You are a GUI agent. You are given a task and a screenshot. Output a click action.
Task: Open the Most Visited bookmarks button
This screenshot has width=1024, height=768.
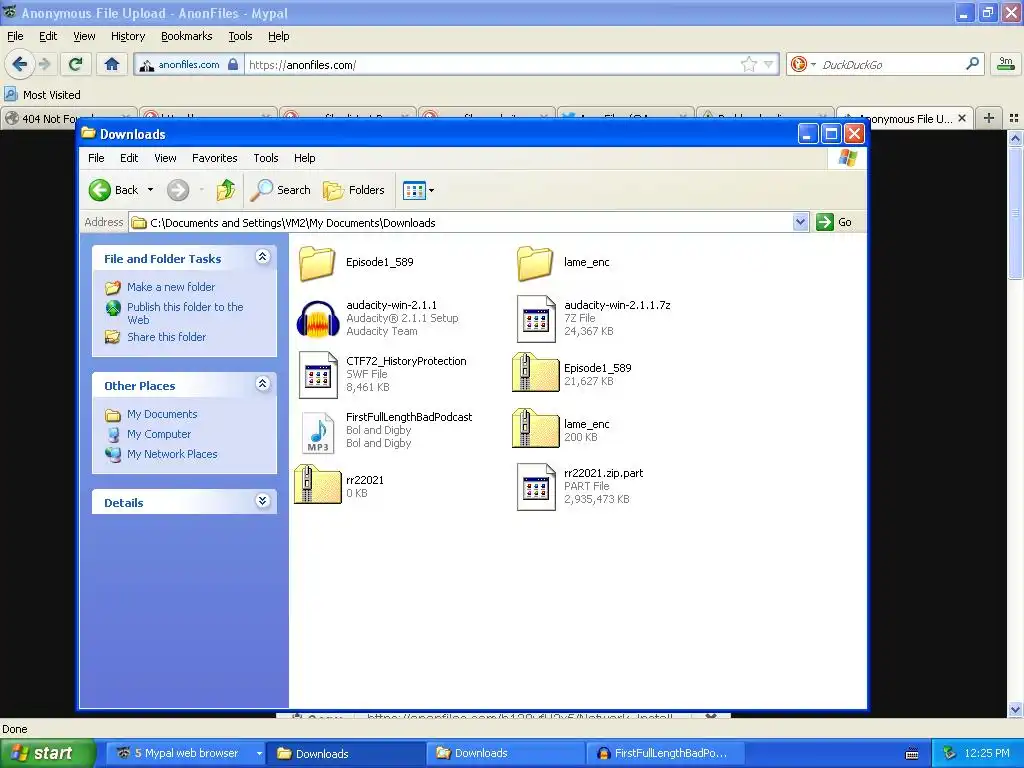[x=43, y=95]
